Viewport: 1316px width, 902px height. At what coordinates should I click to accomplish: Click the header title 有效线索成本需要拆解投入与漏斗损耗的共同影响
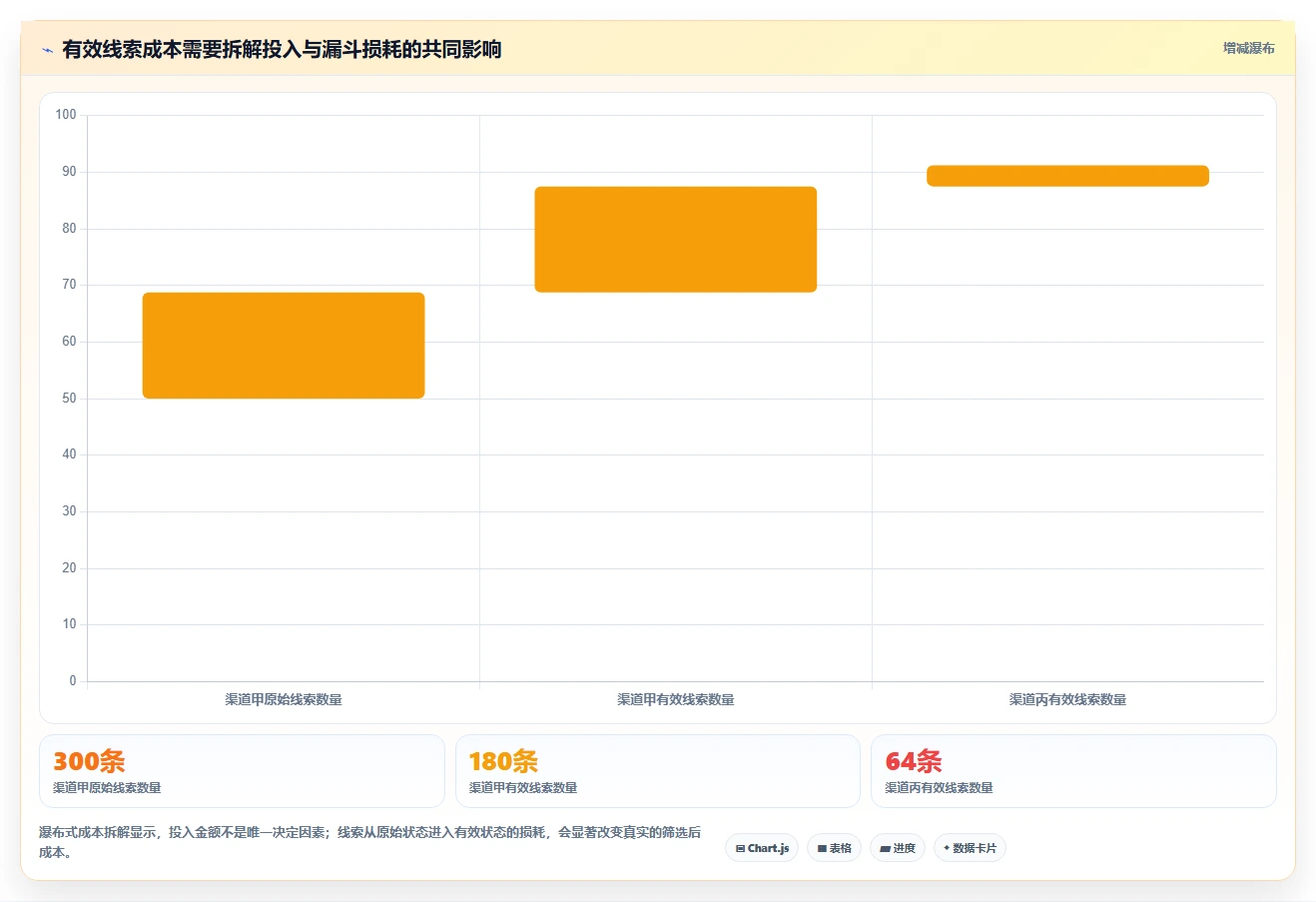[282, 49]
